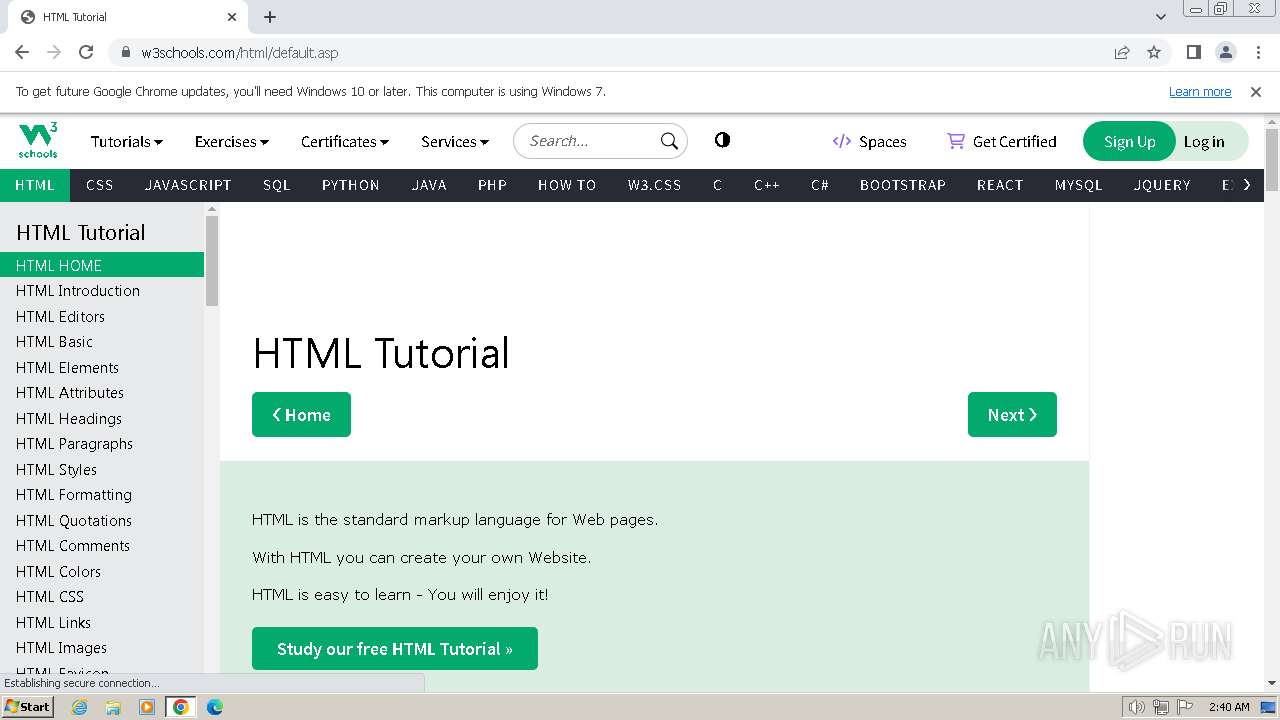The image size is (1280, 720).
Task: Open Chrome profile avatar
Action: (x=1225, y=52)
